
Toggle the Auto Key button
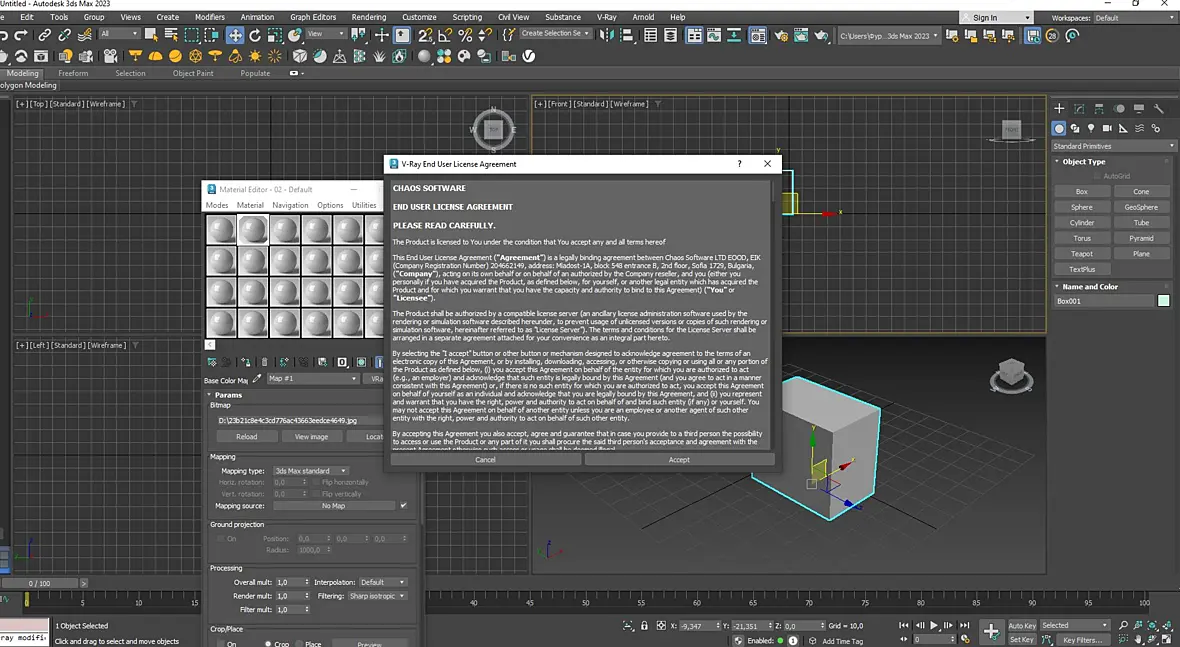(x=1022, y=626)
